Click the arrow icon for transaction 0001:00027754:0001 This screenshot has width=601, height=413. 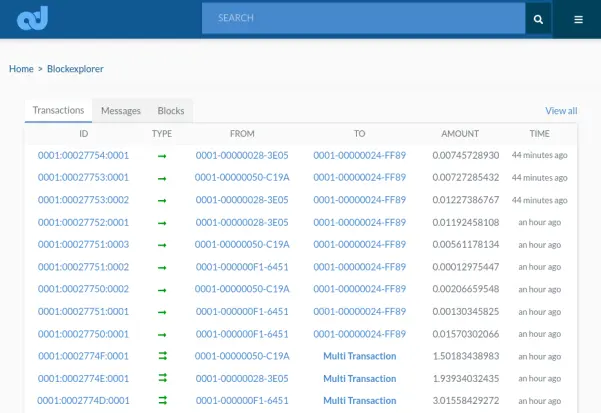162,156
